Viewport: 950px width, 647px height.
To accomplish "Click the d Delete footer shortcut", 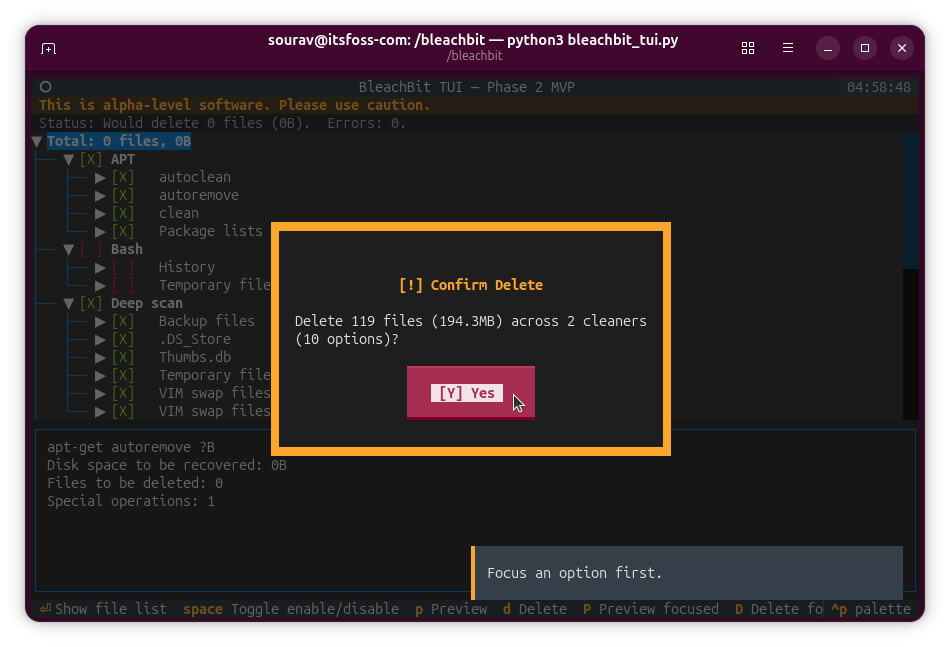I will click(534, 609).
